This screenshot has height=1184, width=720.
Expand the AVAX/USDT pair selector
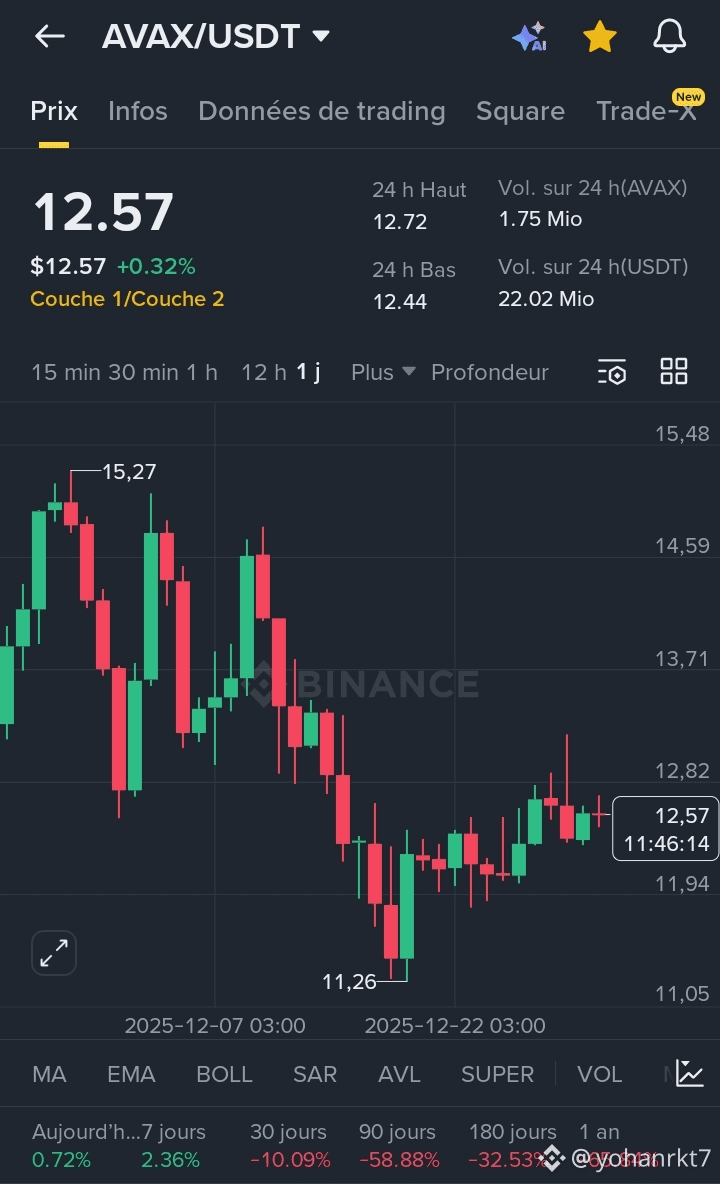click(x=216, y=36)
